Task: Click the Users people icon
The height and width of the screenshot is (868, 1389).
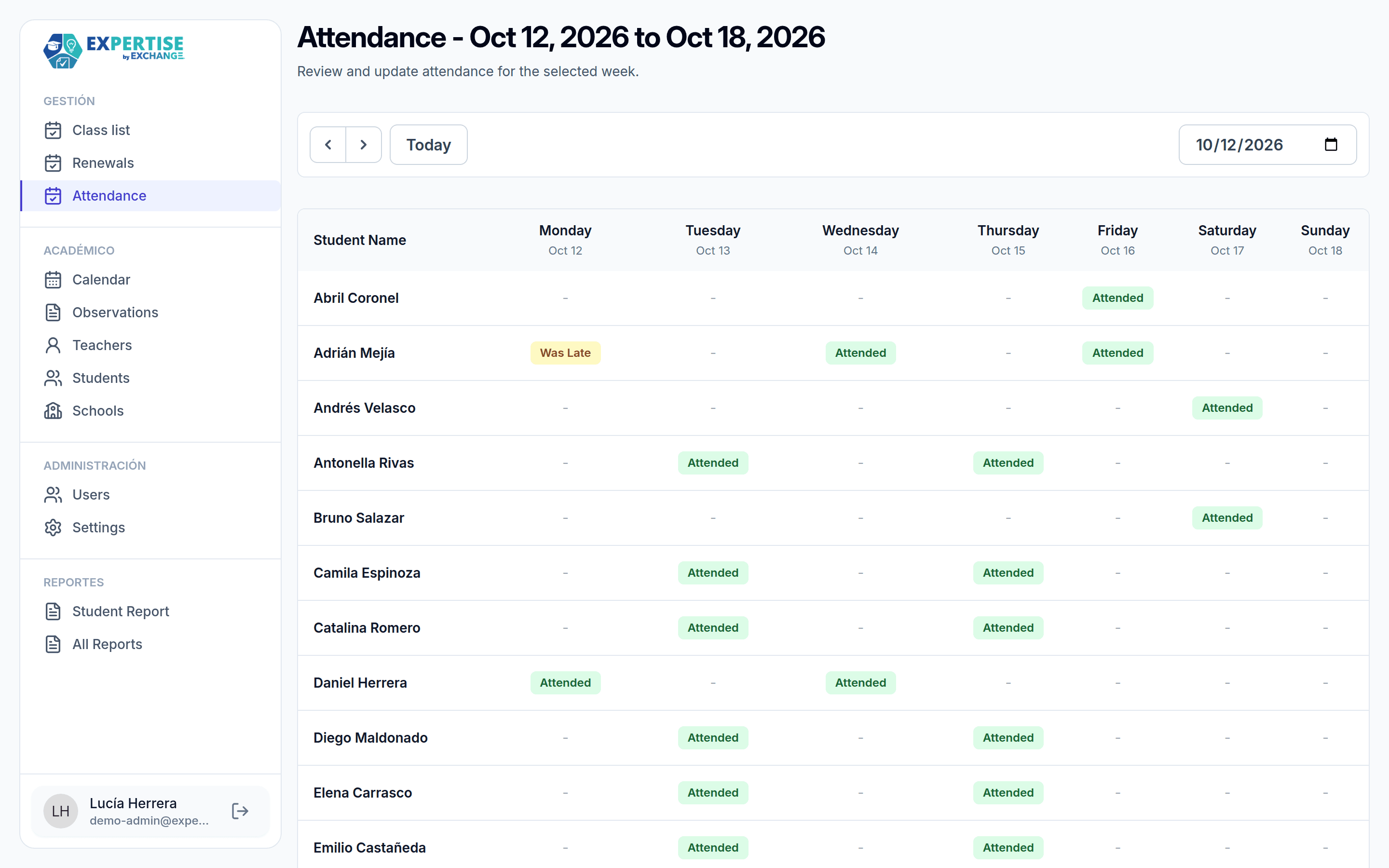Action: [x=53, y=495]
